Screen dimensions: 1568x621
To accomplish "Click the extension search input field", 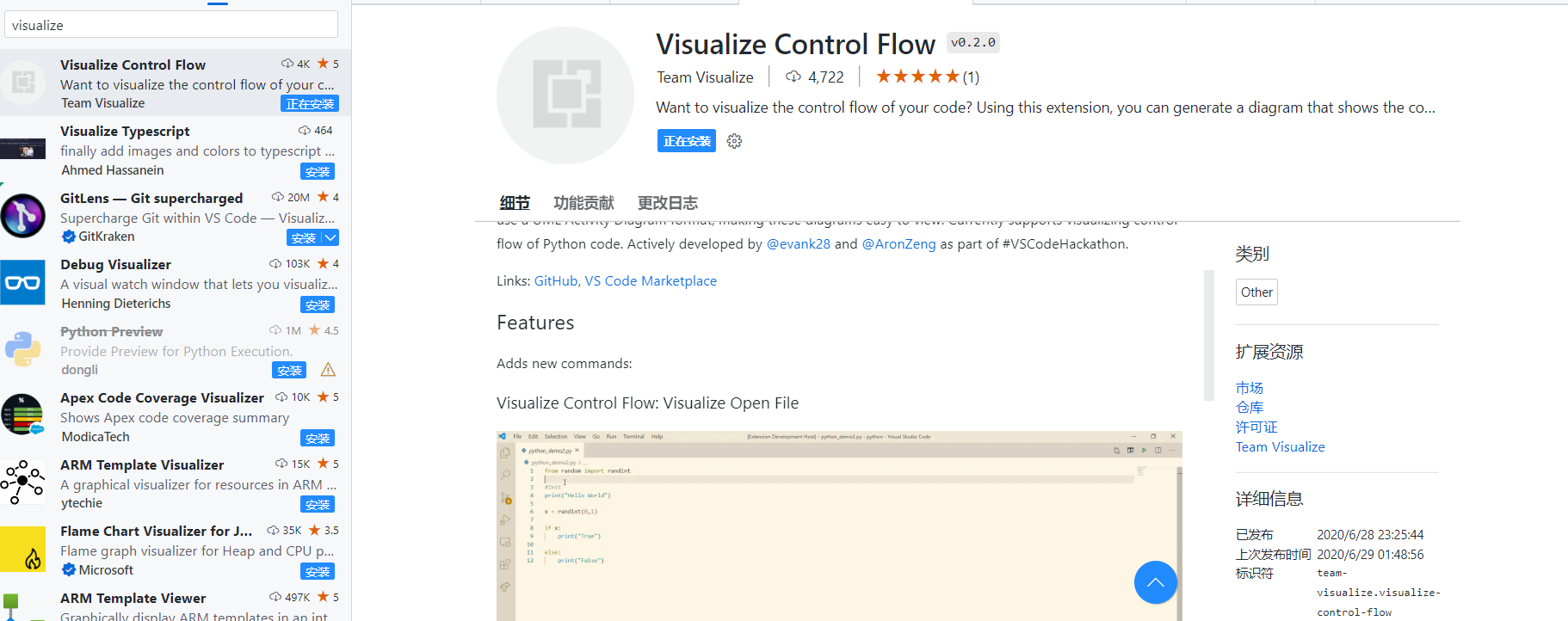I will point(171,25).
